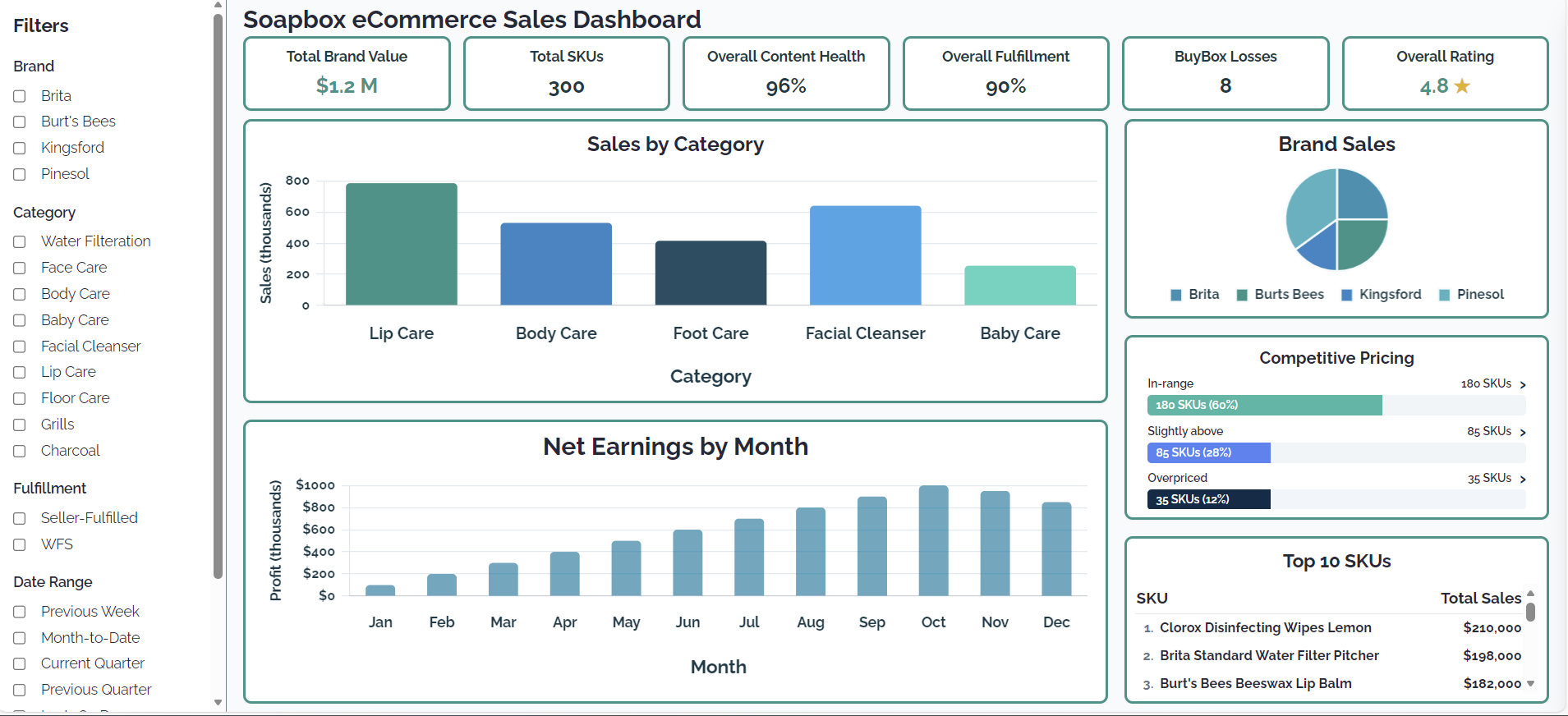This screenshot has height=716, width=1568.
Task: Check the Body Care category filter
Action: click(x=20, y=294)
